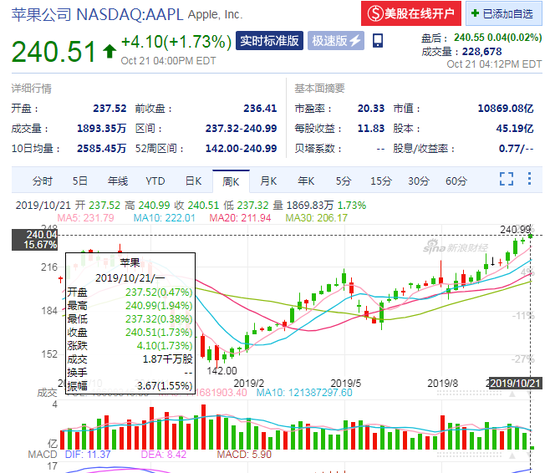
Task: Click the MA20: 211.94 indicator label
Action: point(240,218)
